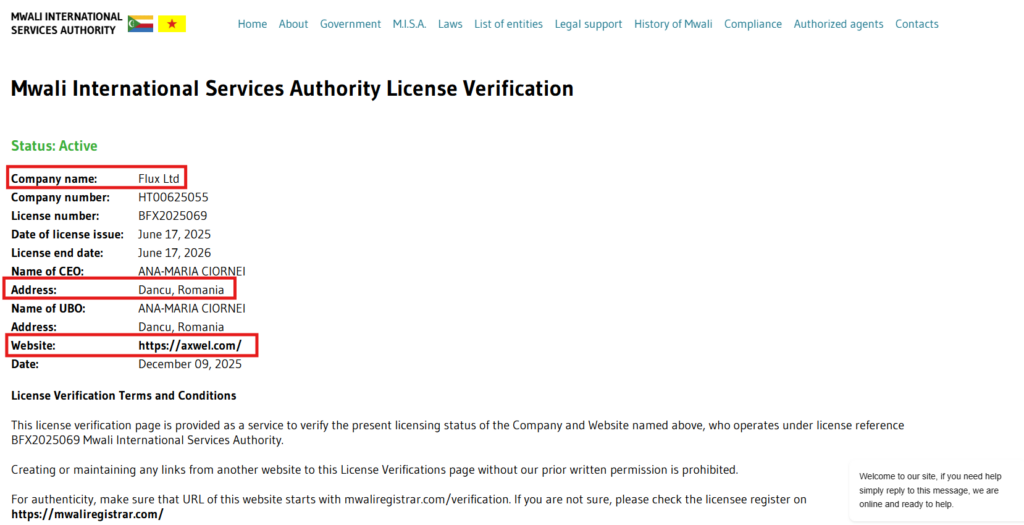Click the 'Date of license issue:' label
This screenshot has height=525, width=1024.
67,234
